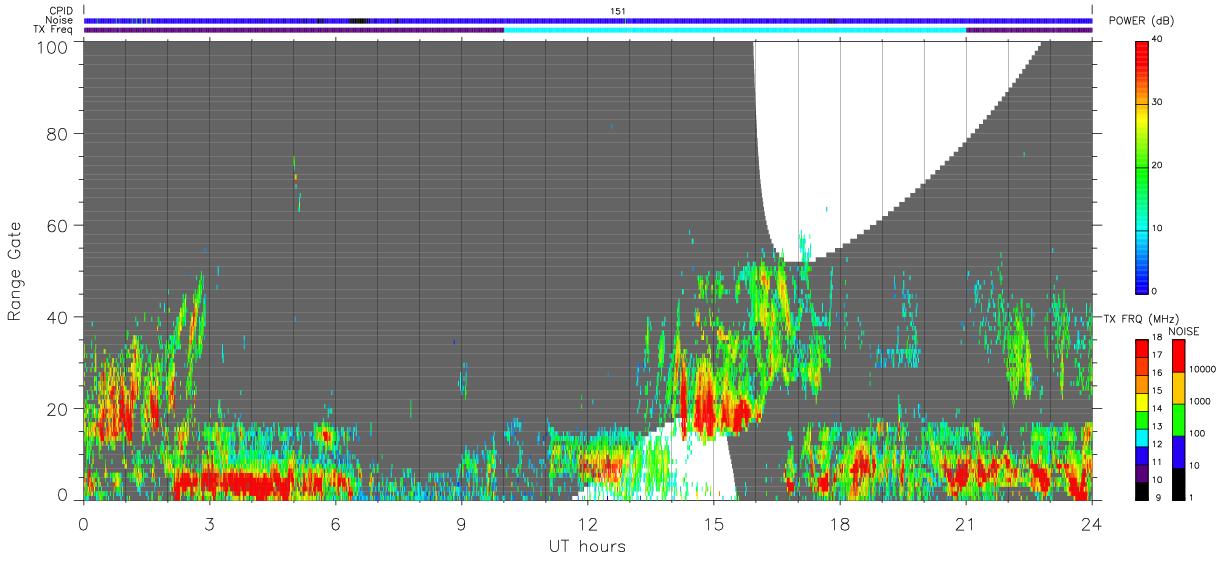Click the CPID label at top left

[x=61, y=11]
